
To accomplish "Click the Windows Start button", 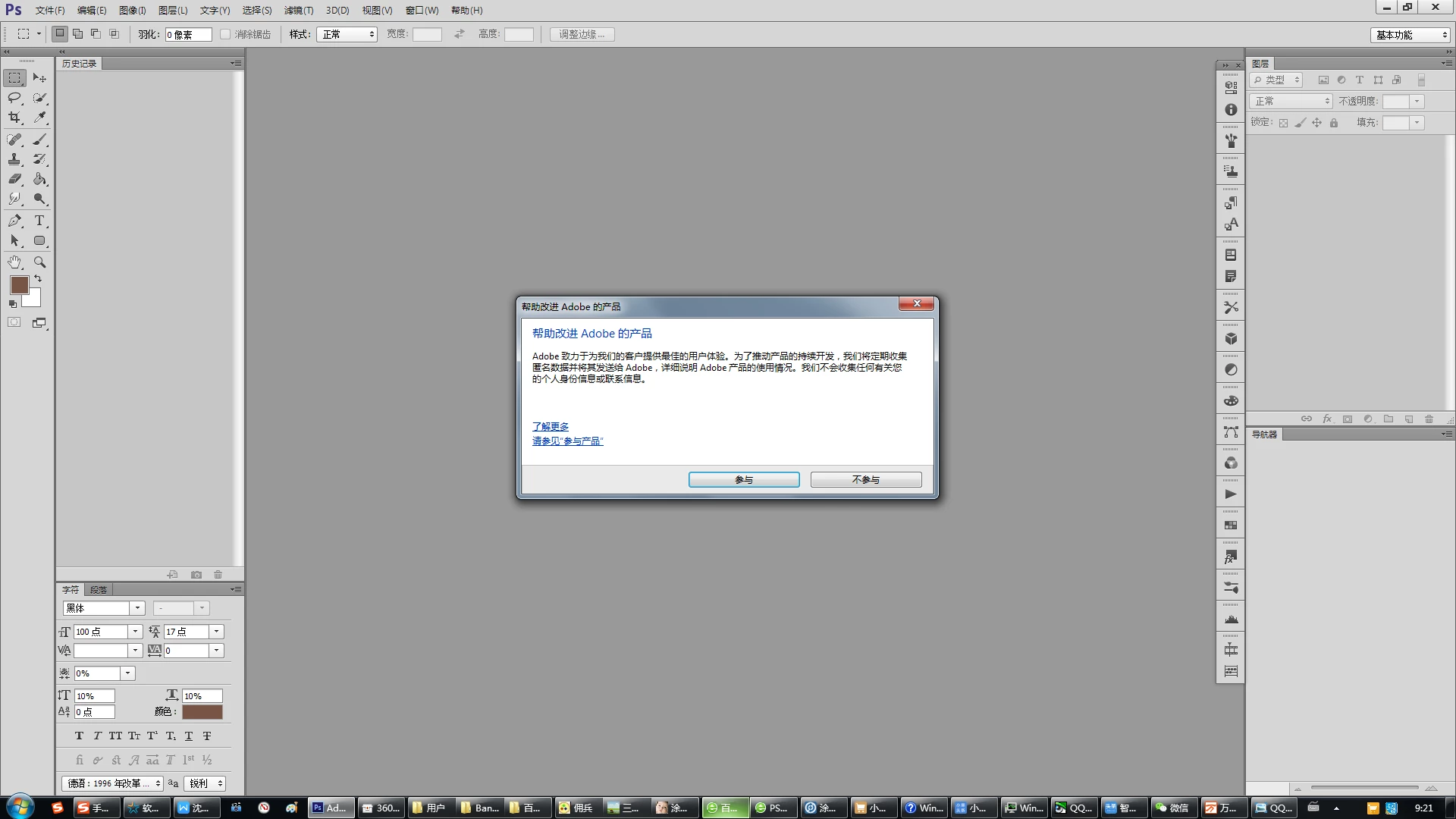I will 20,807.
